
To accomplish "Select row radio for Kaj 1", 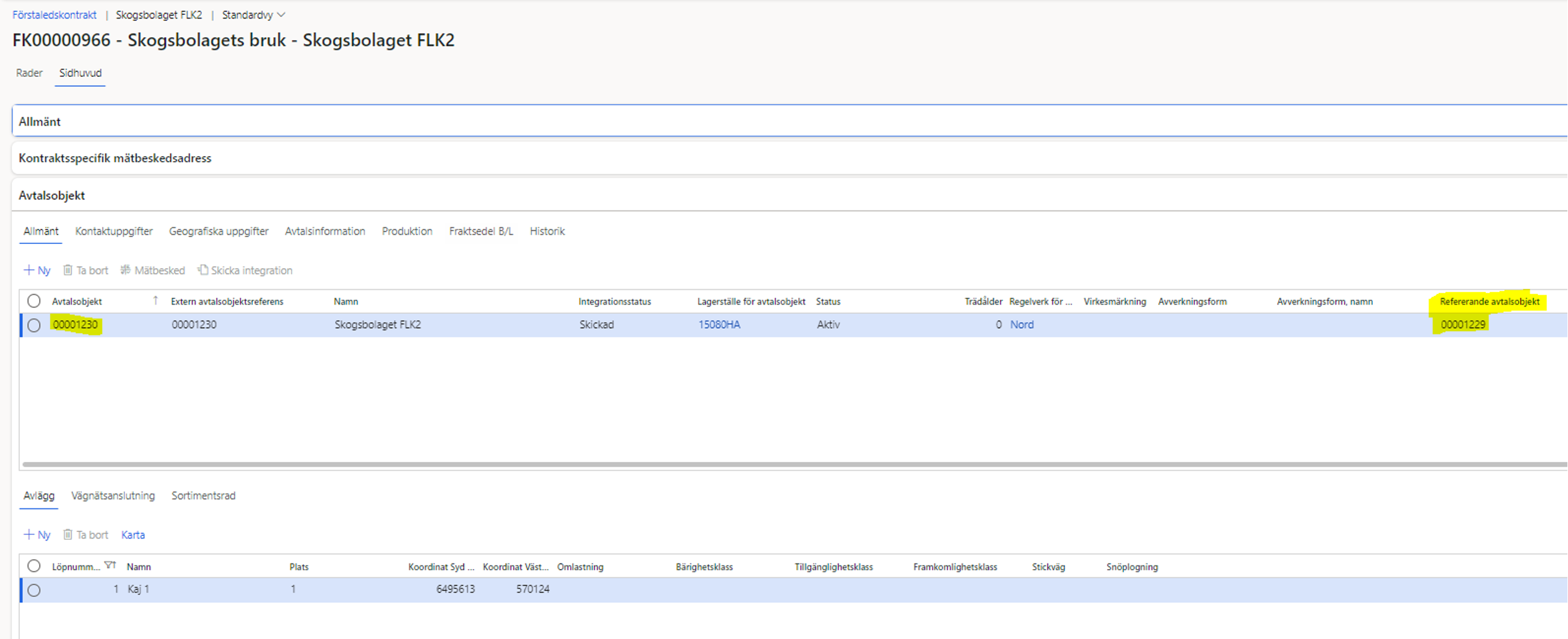I will (x=34, y=590).
